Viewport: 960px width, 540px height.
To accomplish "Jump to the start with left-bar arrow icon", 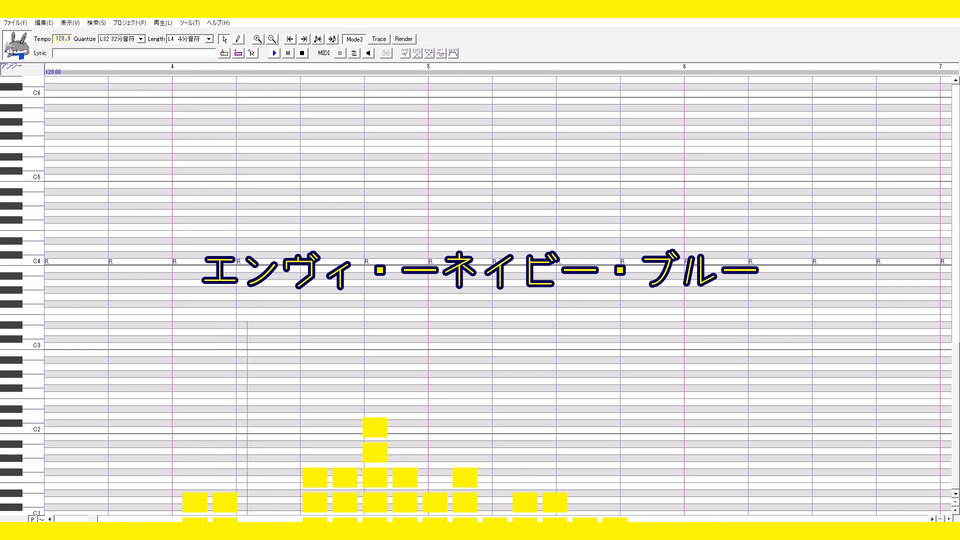I will [290, 39].
